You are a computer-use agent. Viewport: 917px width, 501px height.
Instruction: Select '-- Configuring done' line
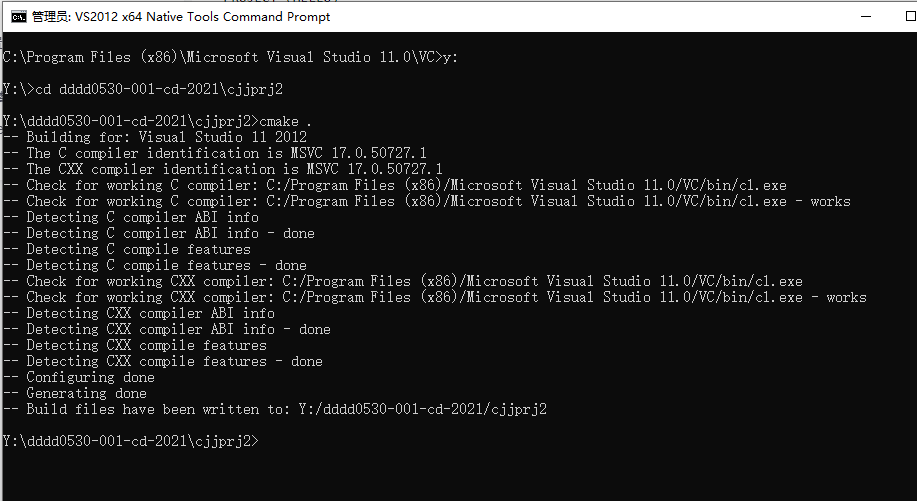click(x=79, y=378)
